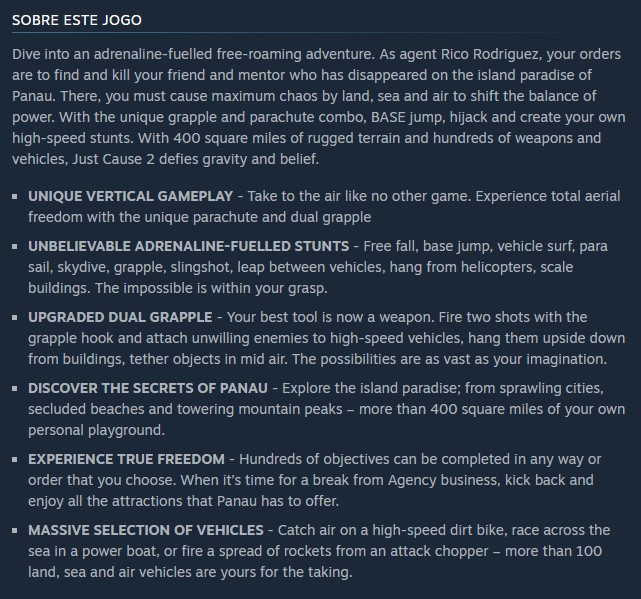Click the bullet marker before UNBELIEVABLE ADRENALINE-FUELLED STUNTS
This screenshot has height=599, width=641.
pos(16,246)
